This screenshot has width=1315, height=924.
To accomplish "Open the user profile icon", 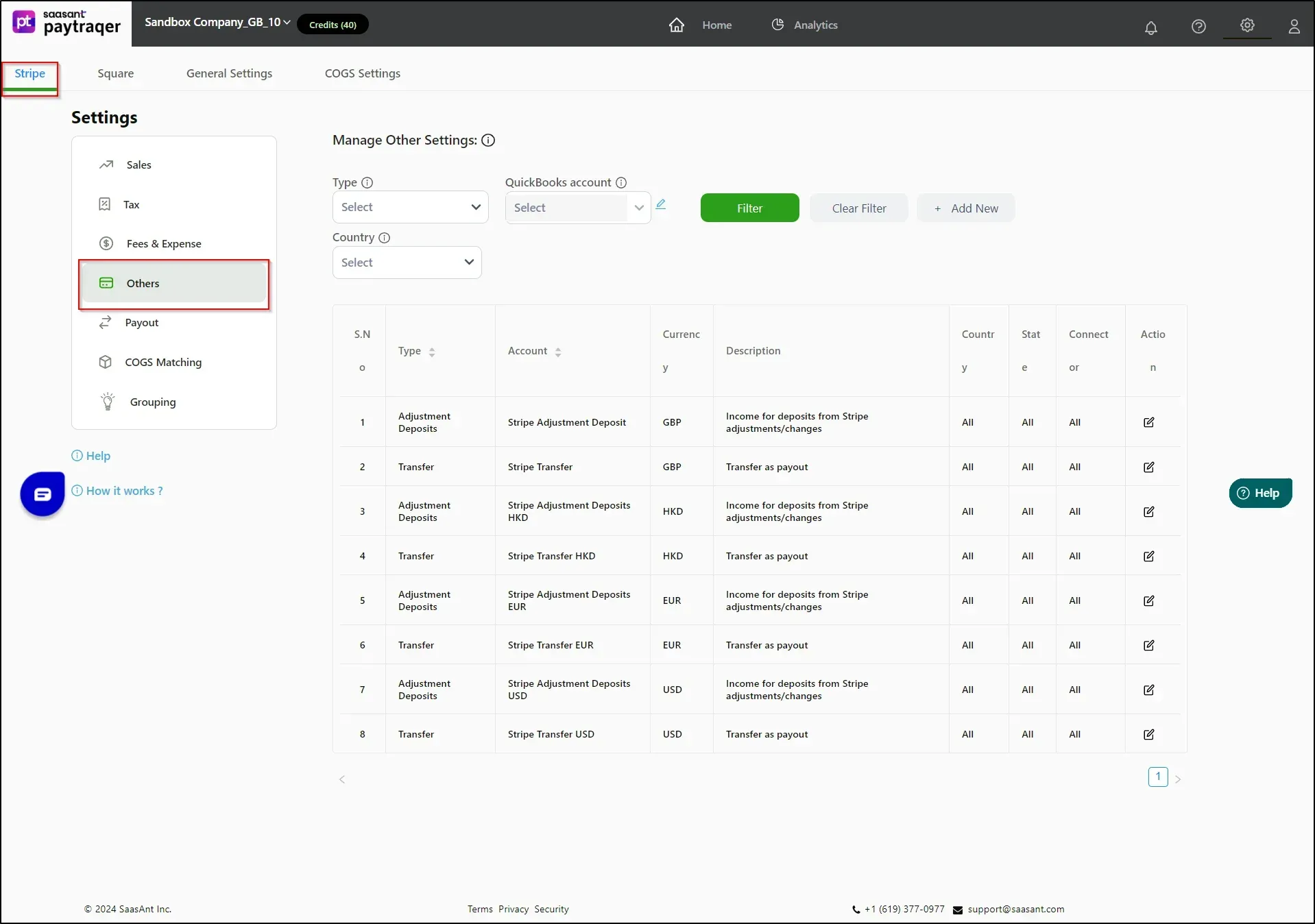I will click(x=1294, y=26).
